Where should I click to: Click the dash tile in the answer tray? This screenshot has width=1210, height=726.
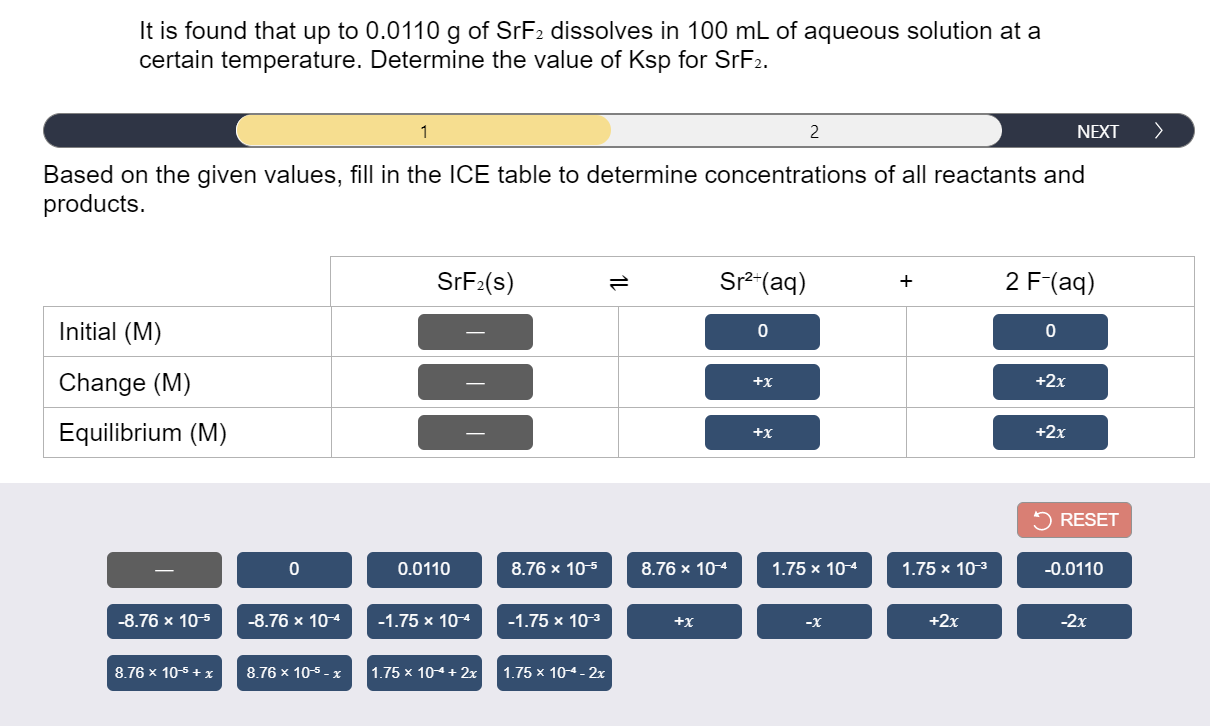[x=164, y=569]
